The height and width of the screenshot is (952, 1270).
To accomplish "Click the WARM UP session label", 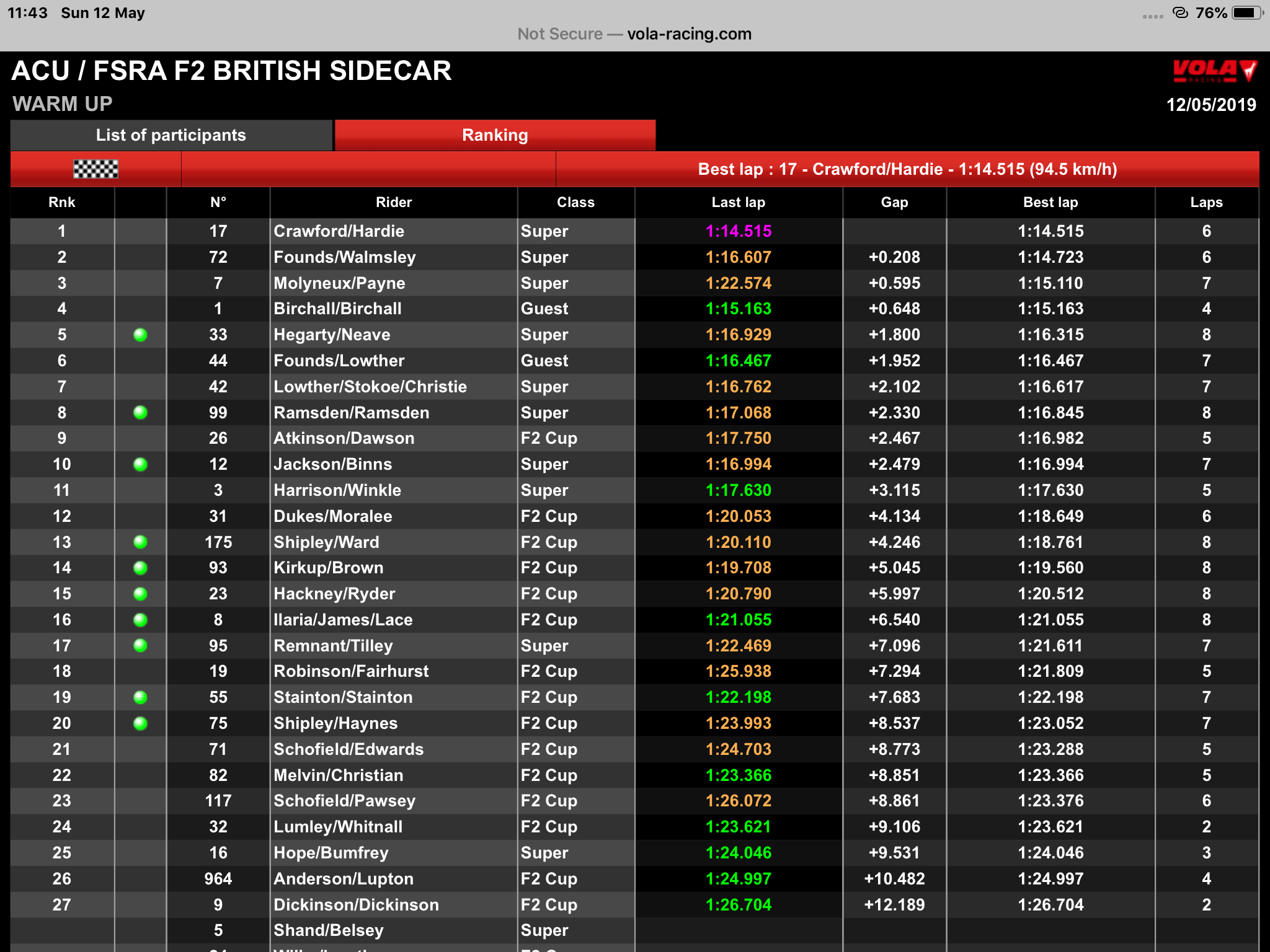I will [x=63, y=104].
